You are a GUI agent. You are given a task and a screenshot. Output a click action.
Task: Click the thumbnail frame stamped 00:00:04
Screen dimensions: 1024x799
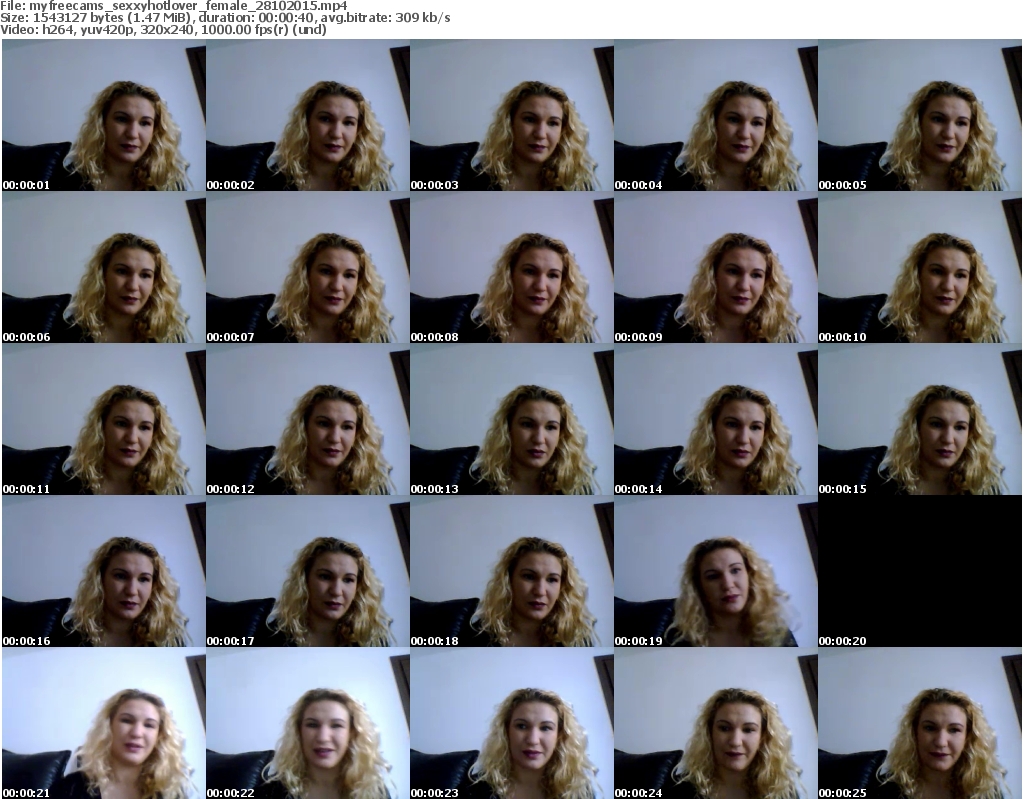coord(716,115)
